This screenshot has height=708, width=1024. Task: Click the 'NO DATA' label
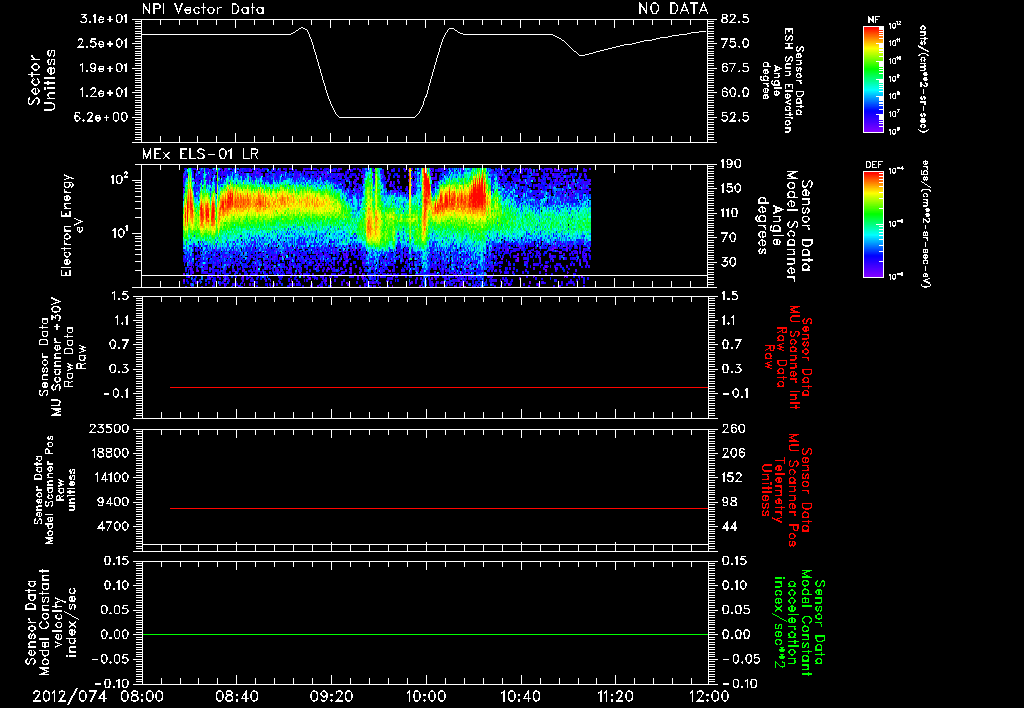coord(672,9)
